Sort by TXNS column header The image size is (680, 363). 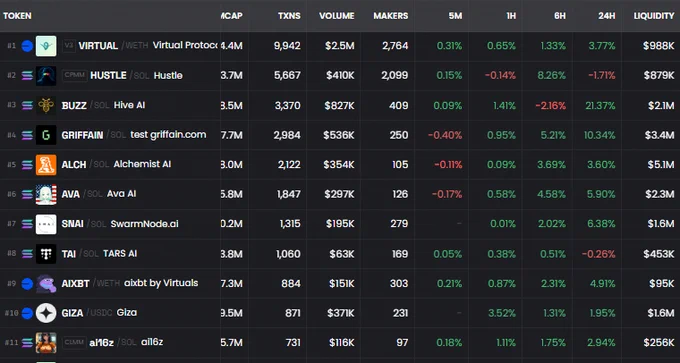289,16
